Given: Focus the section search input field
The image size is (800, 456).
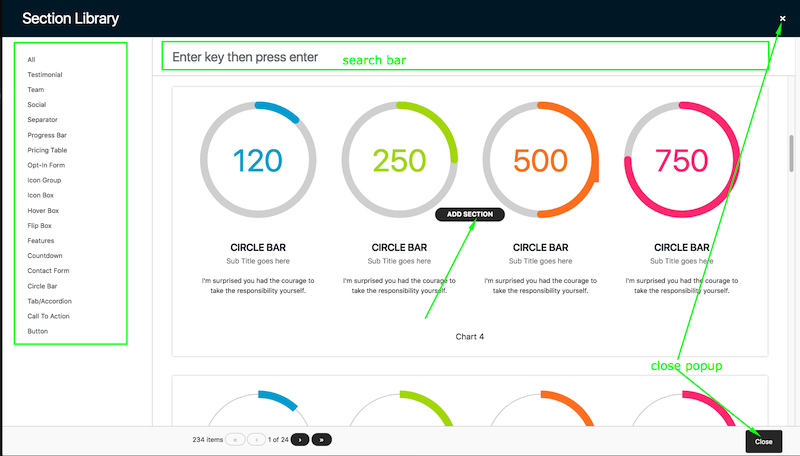Looking at the screenshot, I should click(x=465, y=56).
